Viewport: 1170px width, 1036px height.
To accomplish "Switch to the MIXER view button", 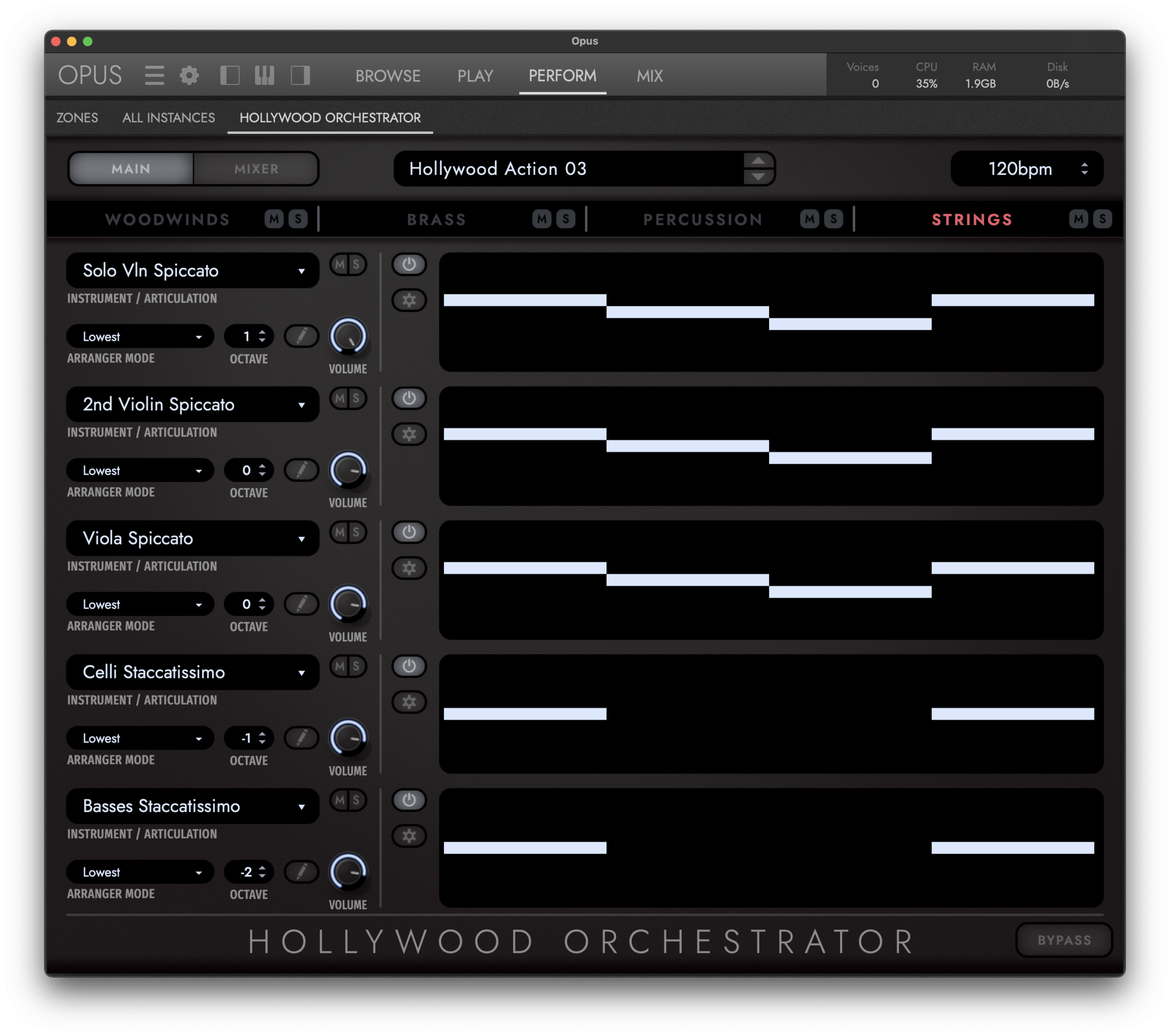I will [x=256, y=168].
